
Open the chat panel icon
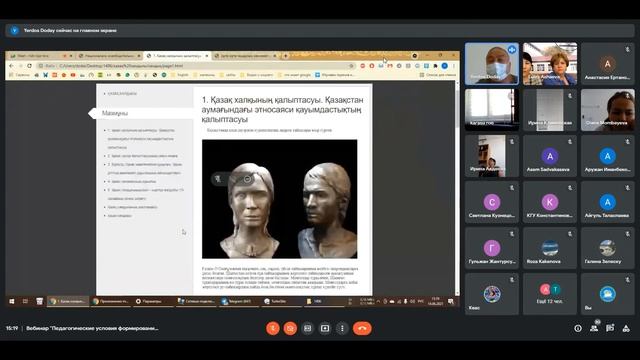(610, 328)
